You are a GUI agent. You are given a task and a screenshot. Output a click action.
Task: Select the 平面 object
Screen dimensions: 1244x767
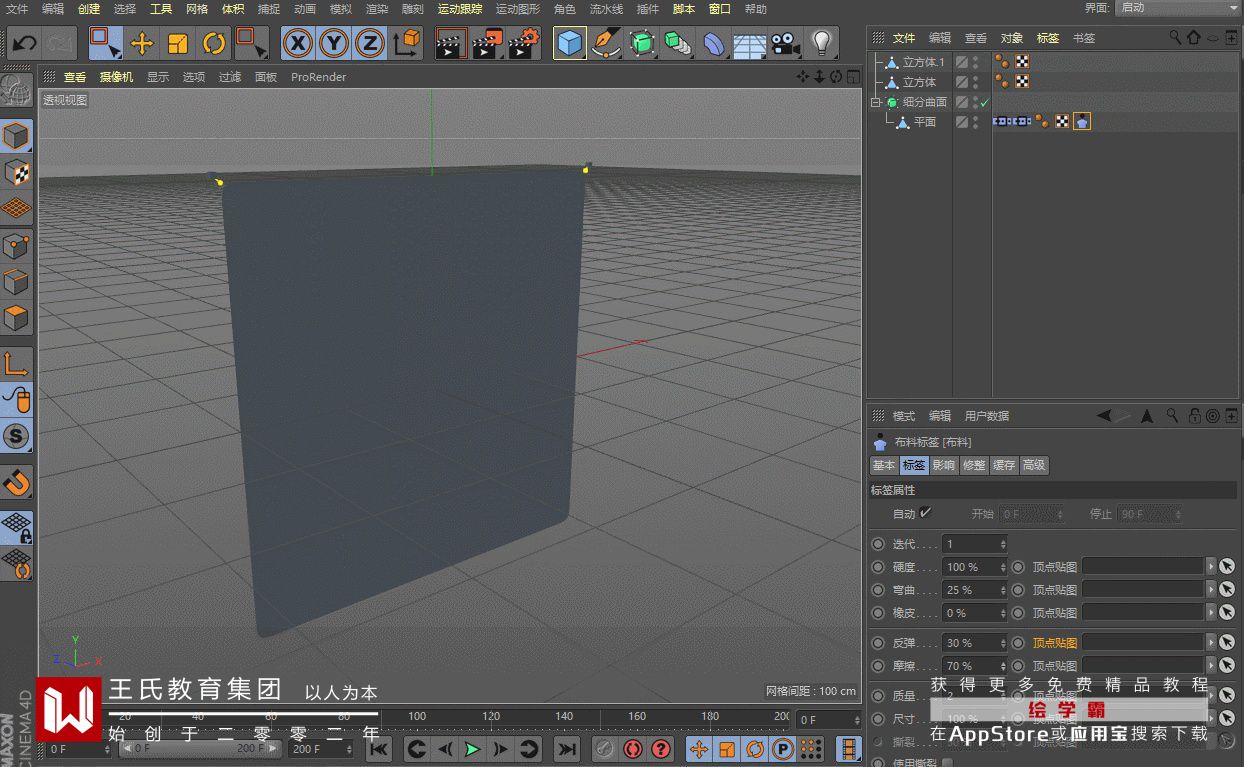click(x=925, y=122)
